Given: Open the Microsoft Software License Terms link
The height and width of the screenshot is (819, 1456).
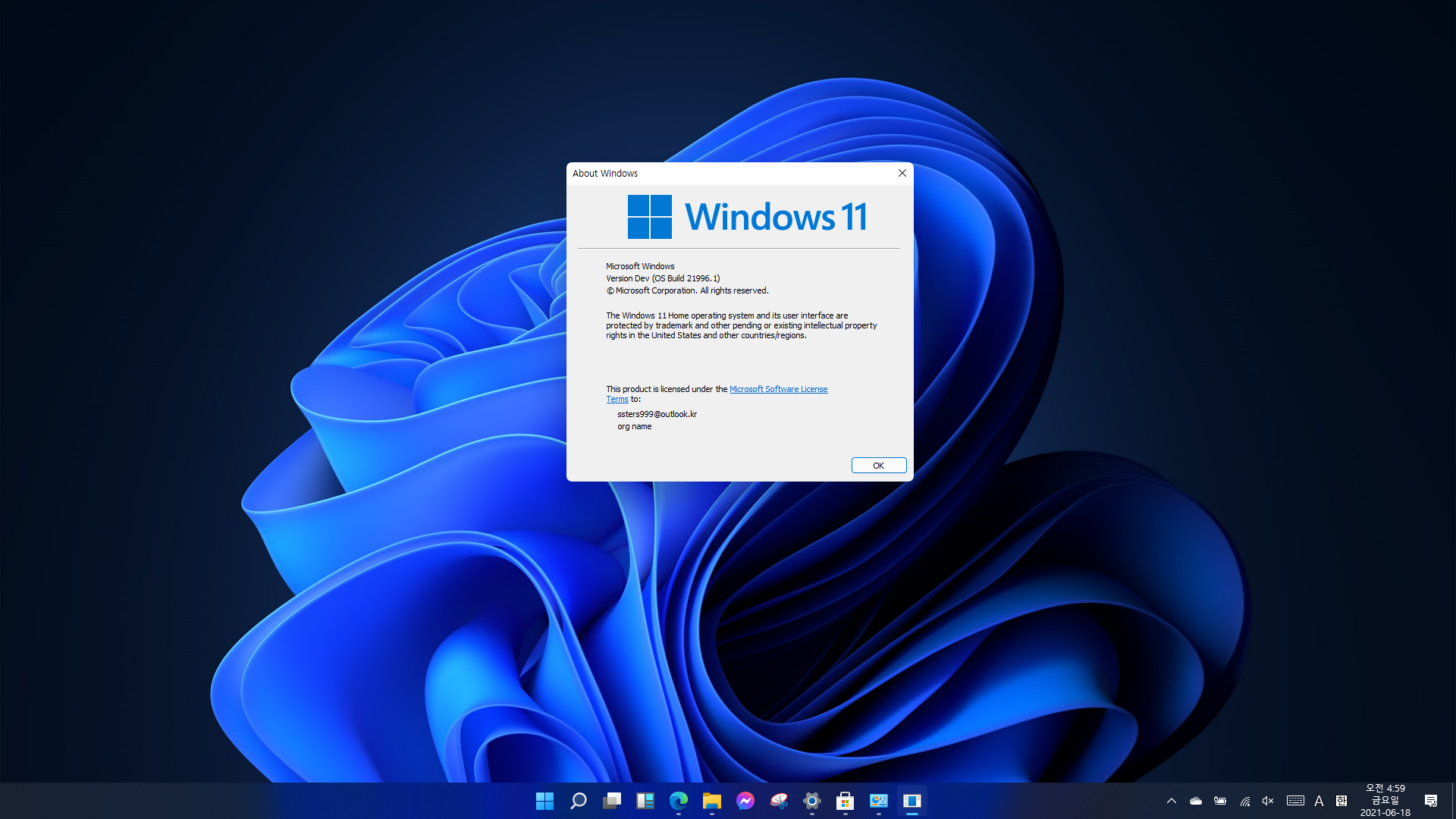Looking at the screenshot, I should coord(778,389).
